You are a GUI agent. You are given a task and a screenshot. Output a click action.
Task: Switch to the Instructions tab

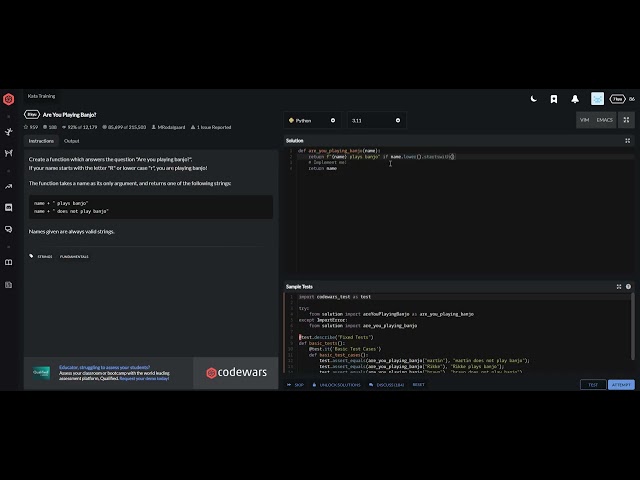pyautogui.click(x=41, y=141)
